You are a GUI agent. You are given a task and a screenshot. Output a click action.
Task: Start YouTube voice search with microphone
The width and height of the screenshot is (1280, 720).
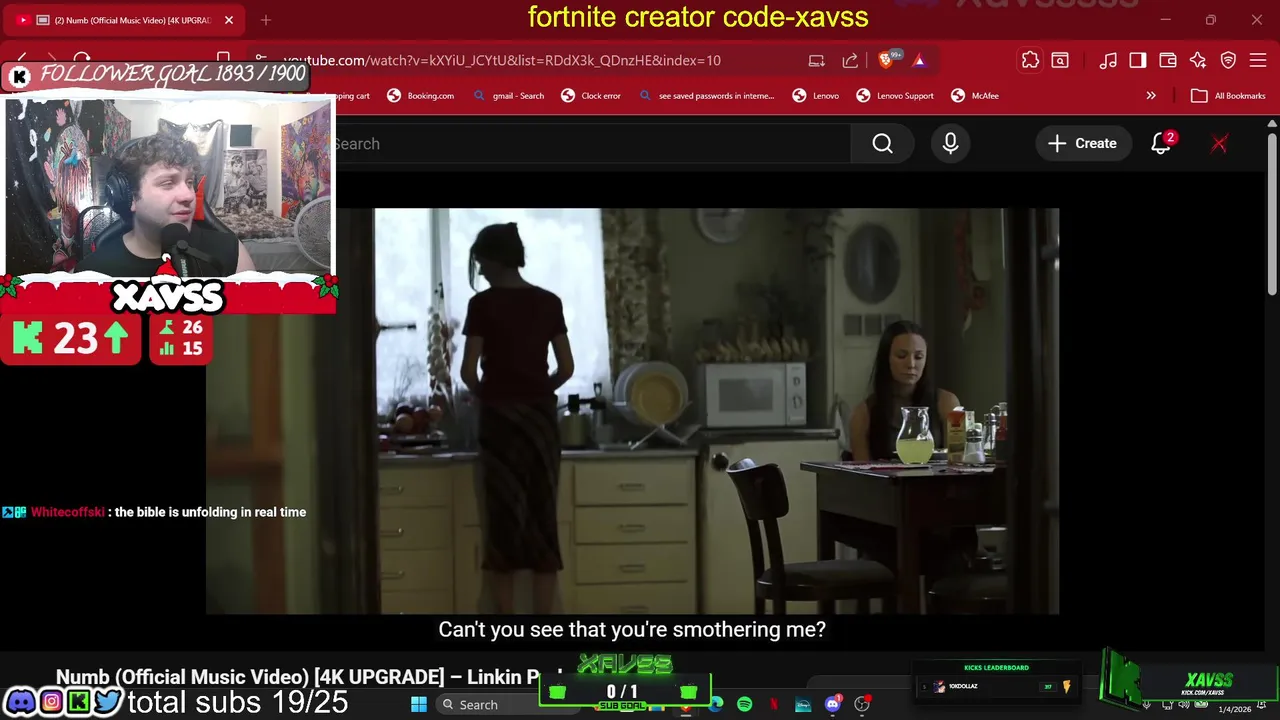coord(950,144)
